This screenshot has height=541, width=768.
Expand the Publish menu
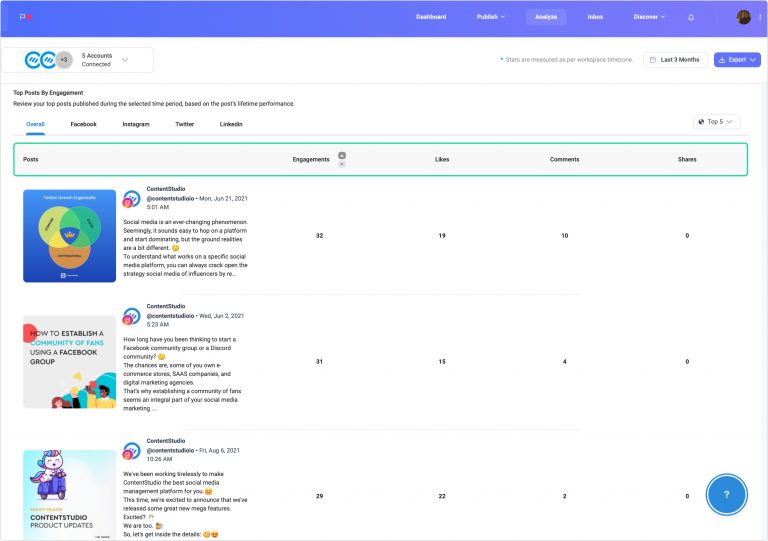[490, 17]
